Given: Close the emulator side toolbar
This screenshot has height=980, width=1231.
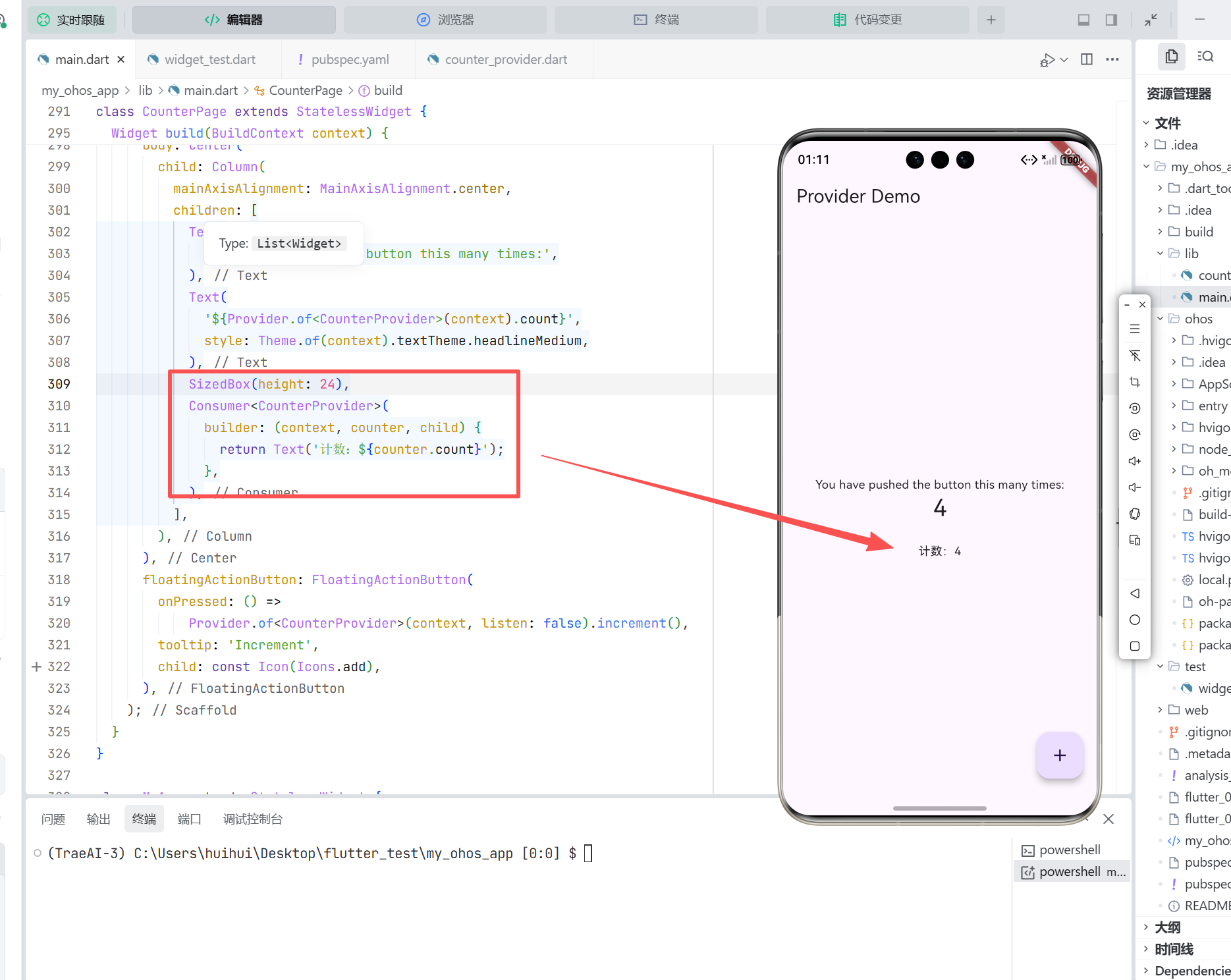Looking at the screenshot, I should coord(1143,305).
